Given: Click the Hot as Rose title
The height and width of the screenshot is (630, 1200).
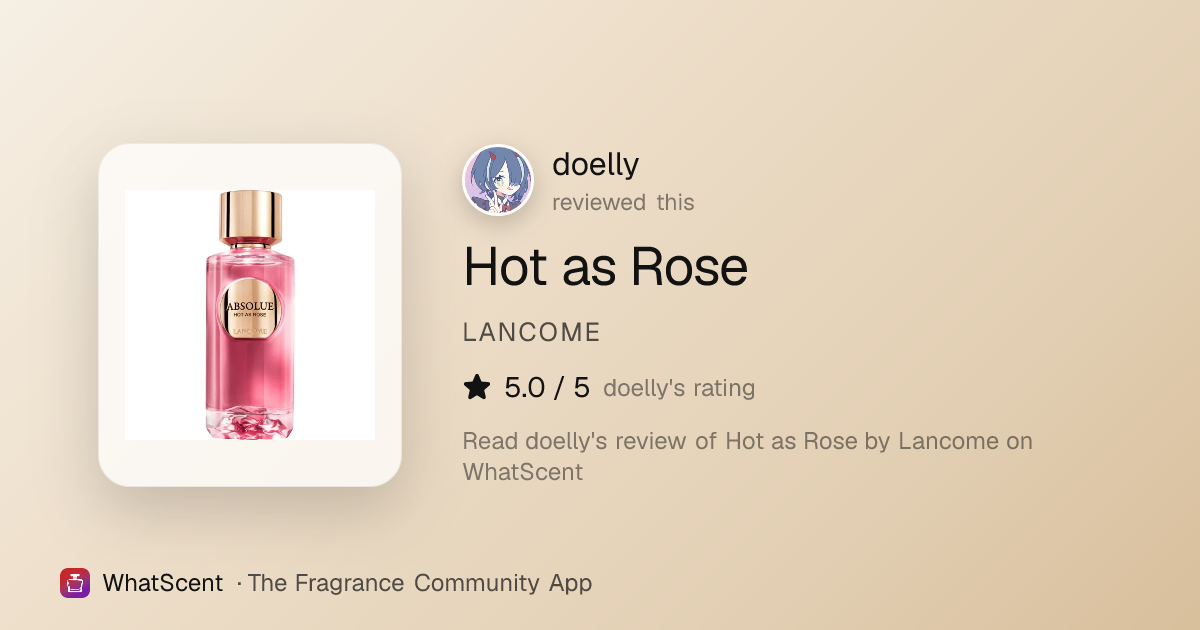Looking at the screenshot, I should (605, 267).
